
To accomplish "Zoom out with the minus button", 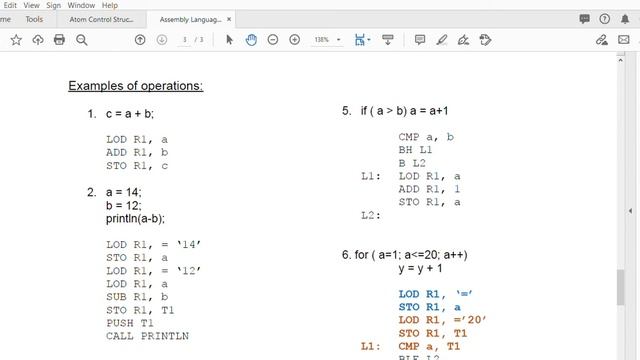I will tap(273, 40).
